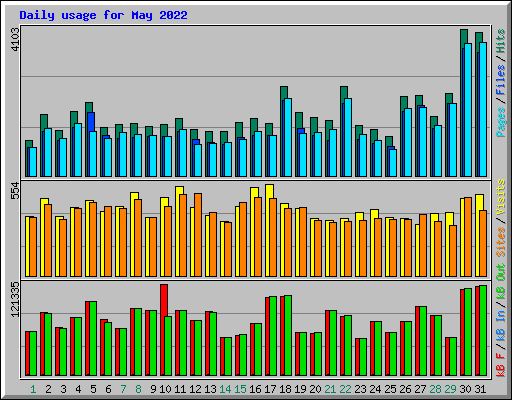This screenshot has width=512, height=400.
Task: Click the 'Visits' legend label
Action: tap(500, 197)
